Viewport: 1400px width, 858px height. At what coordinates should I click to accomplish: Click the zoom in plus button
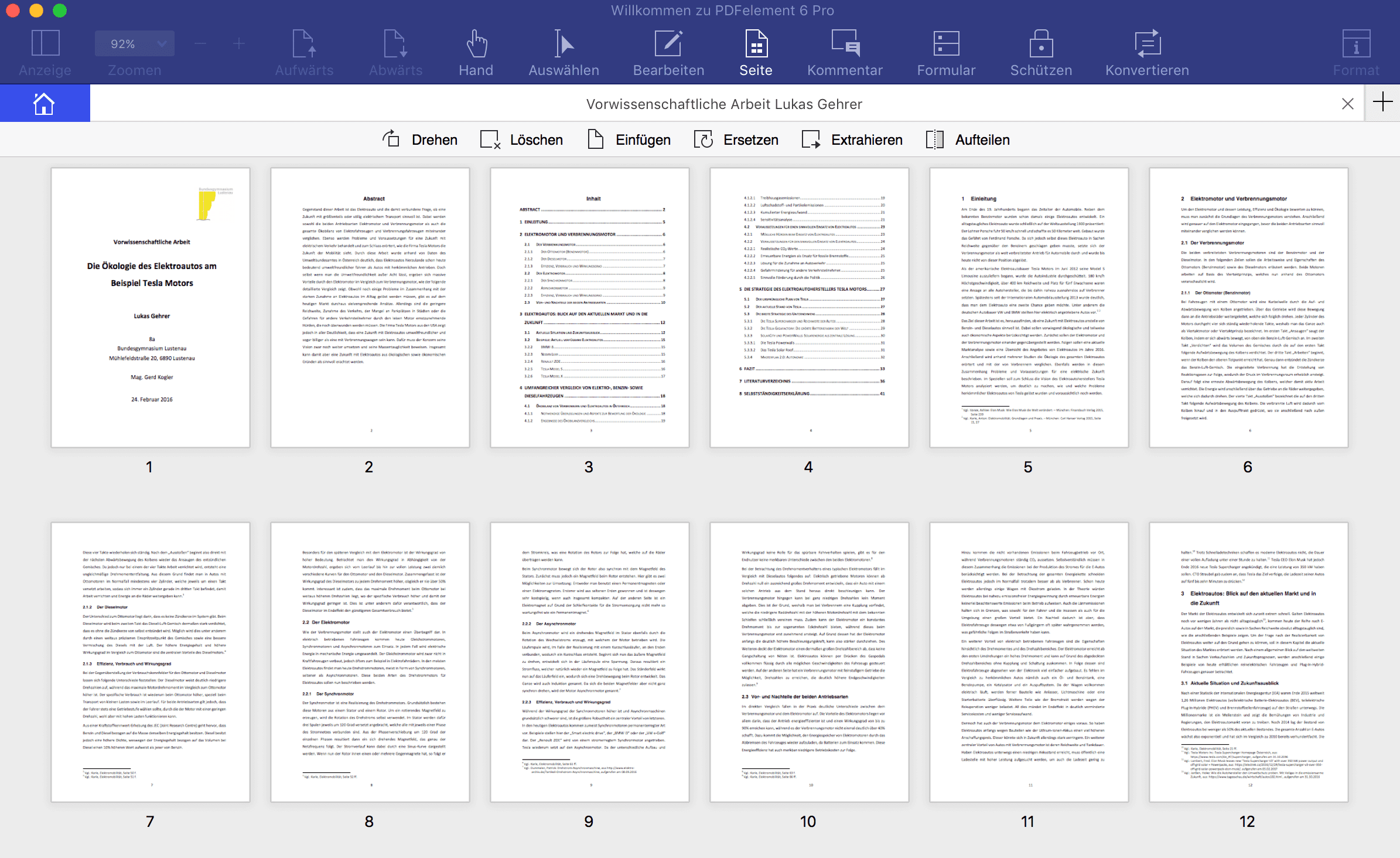239,43
